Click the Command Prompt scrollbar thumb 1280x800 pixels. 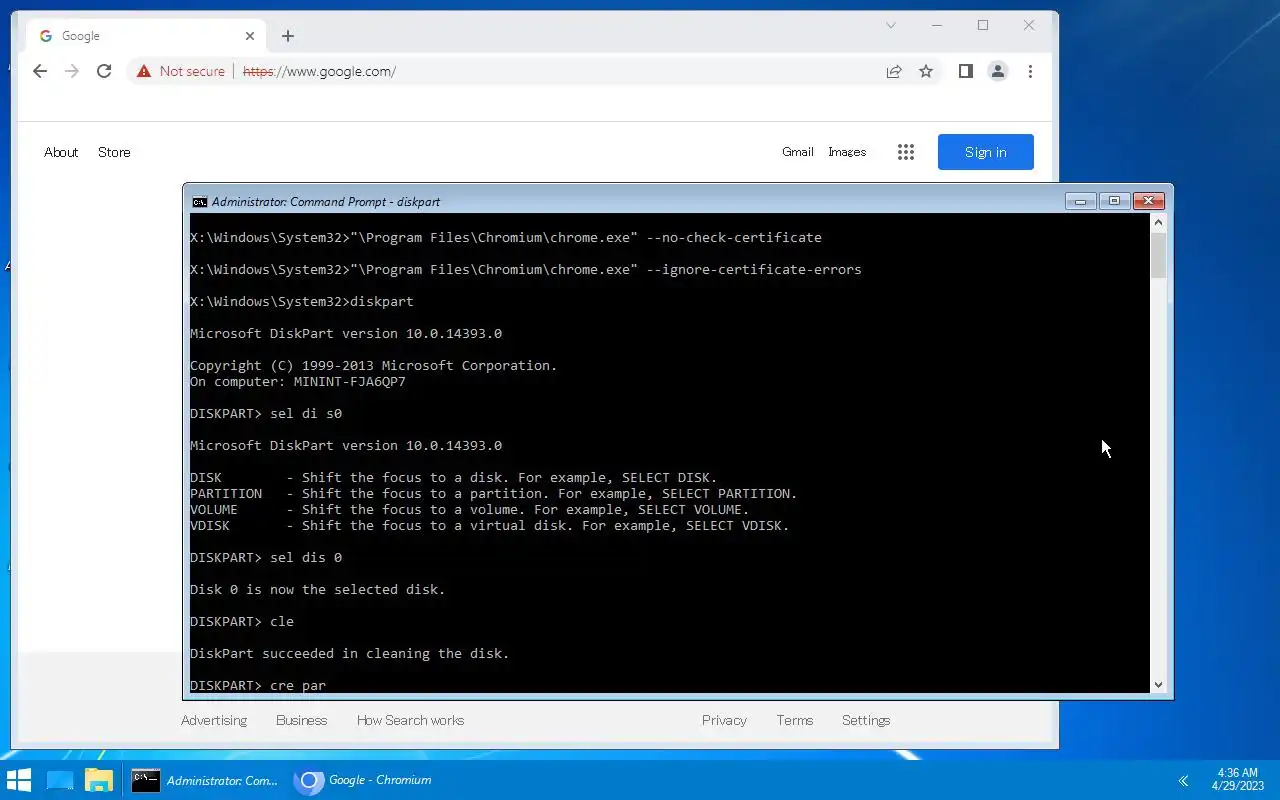1159,255
